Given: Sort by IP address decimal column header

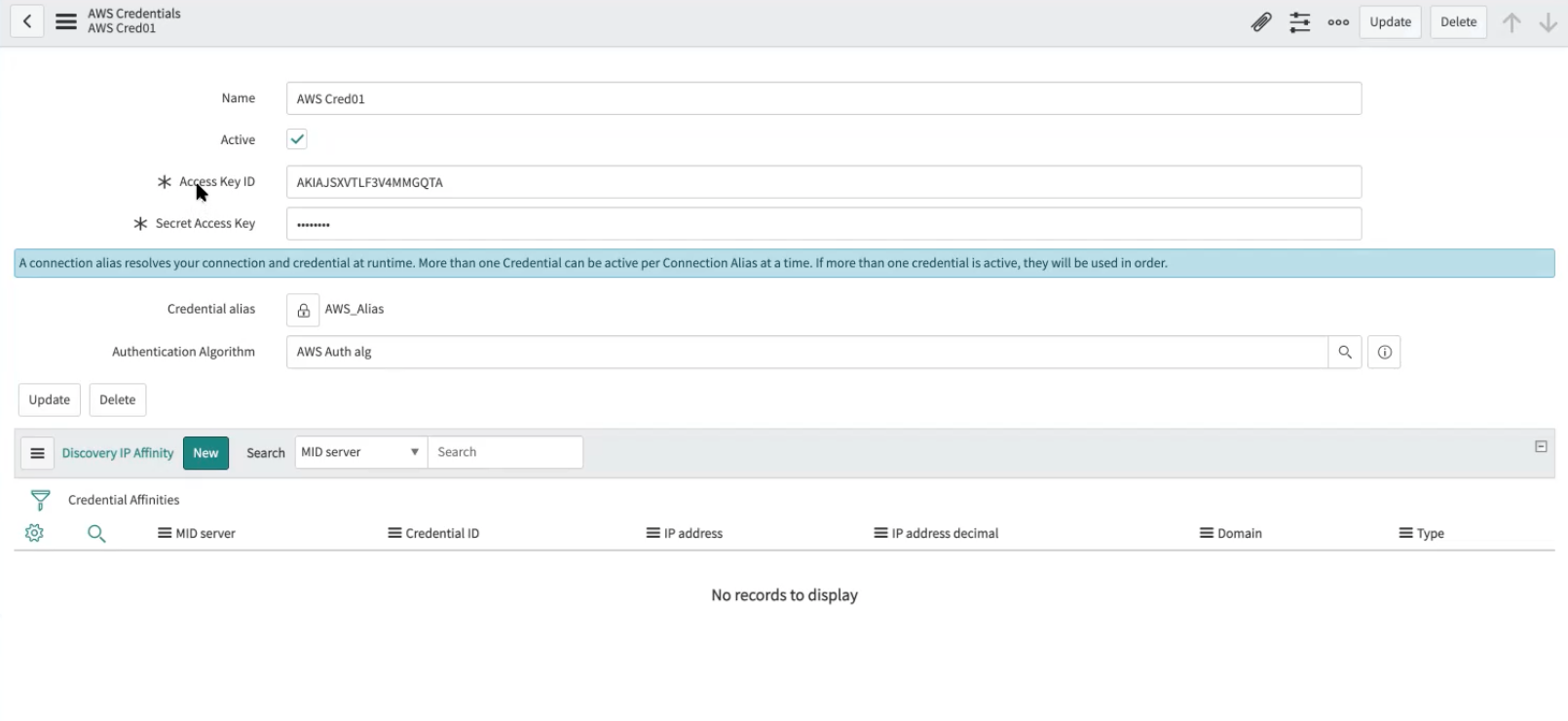Looking at the screenshot, I should click(945, 533).
